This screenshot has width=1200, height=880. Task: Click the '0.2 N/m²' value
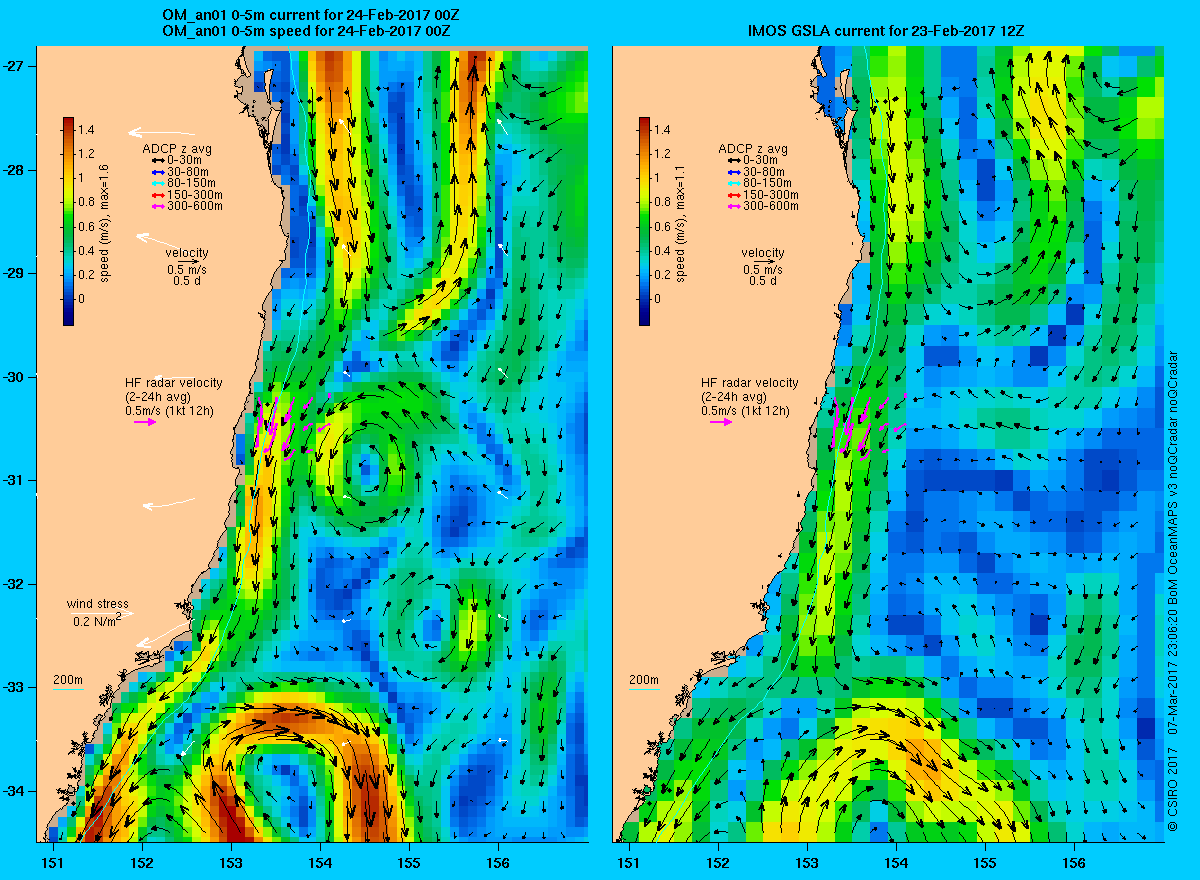[x=98, y=620]
